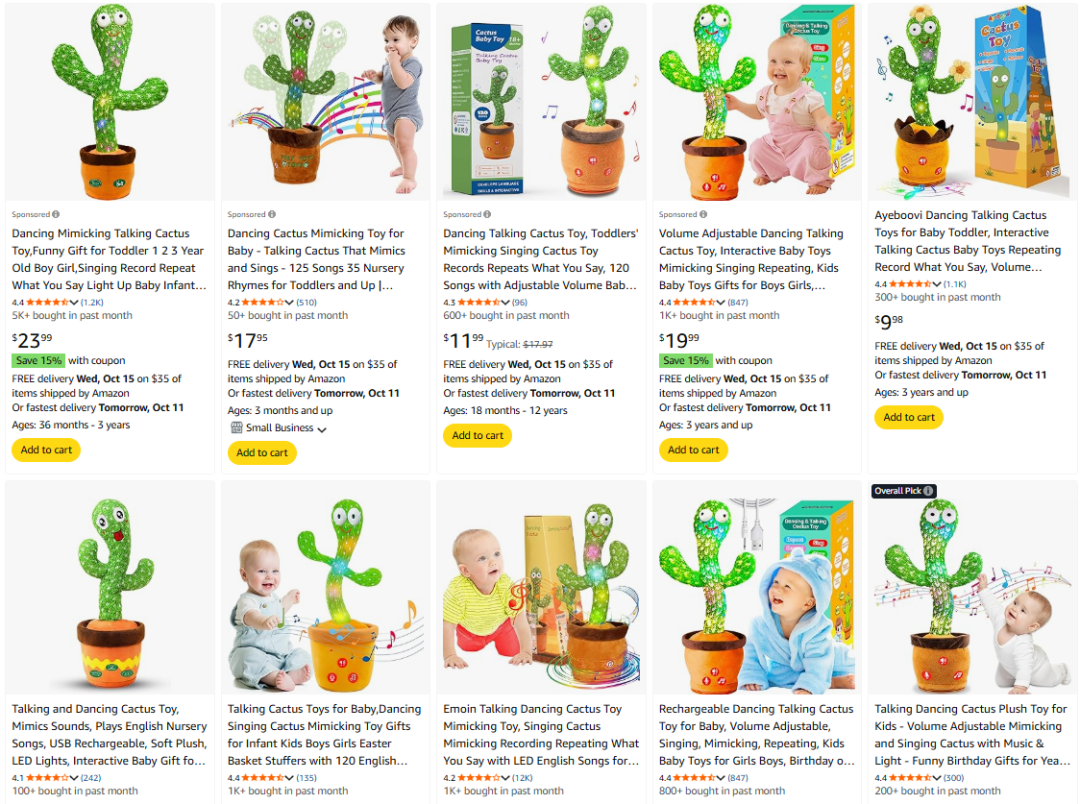Click the Small Business badge icon

click(x=236, y=428)
